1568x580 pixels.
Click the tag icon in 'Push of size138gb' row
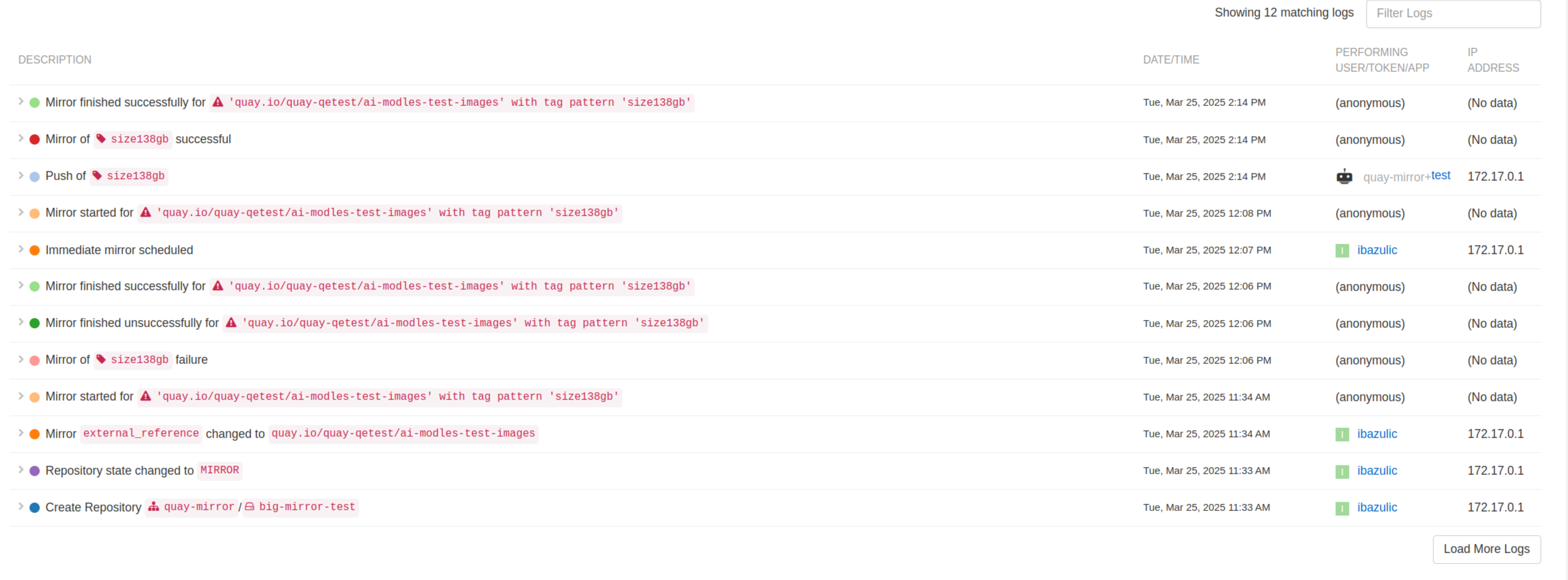coord(98,176)
